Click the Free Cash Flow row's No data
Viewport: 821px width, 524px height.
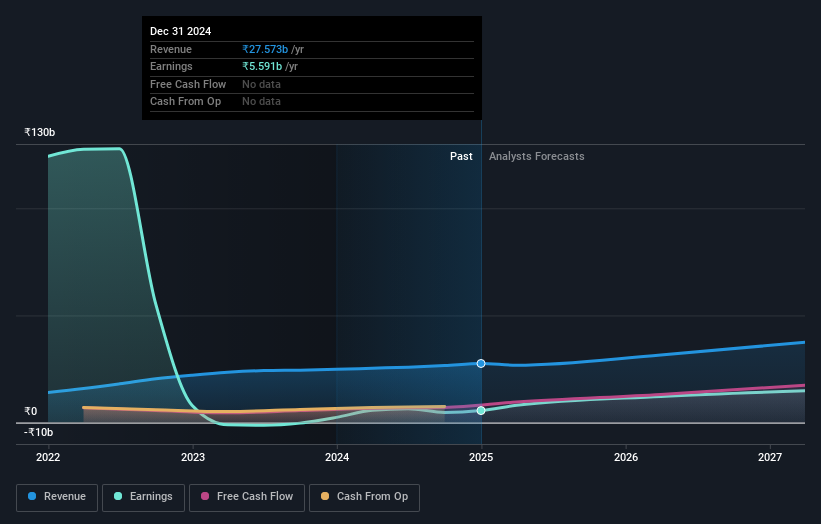tap(261, 84)
